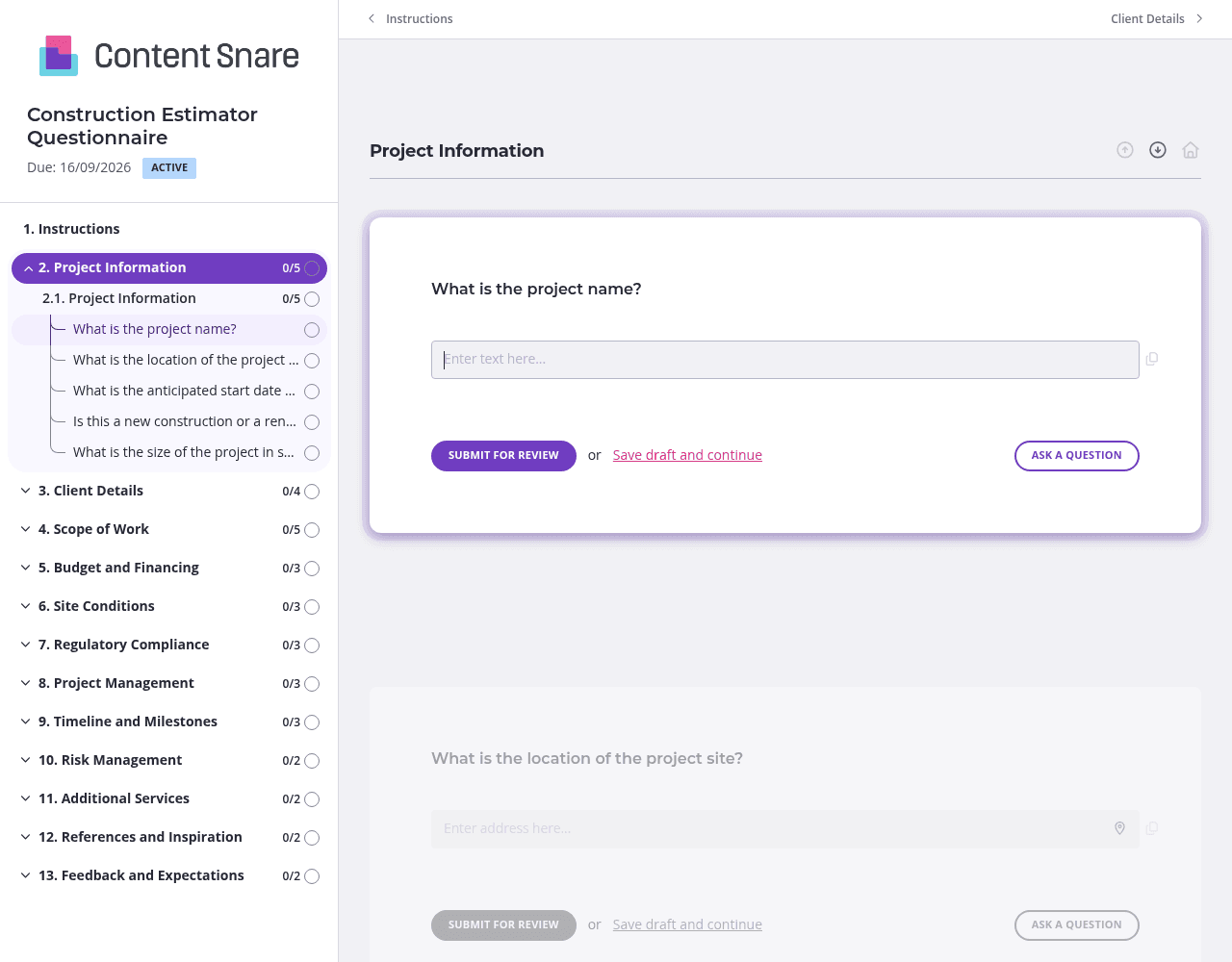Expand the 12. References and Inspiration chevron
1232x962 pixels.
pos(25,837)
